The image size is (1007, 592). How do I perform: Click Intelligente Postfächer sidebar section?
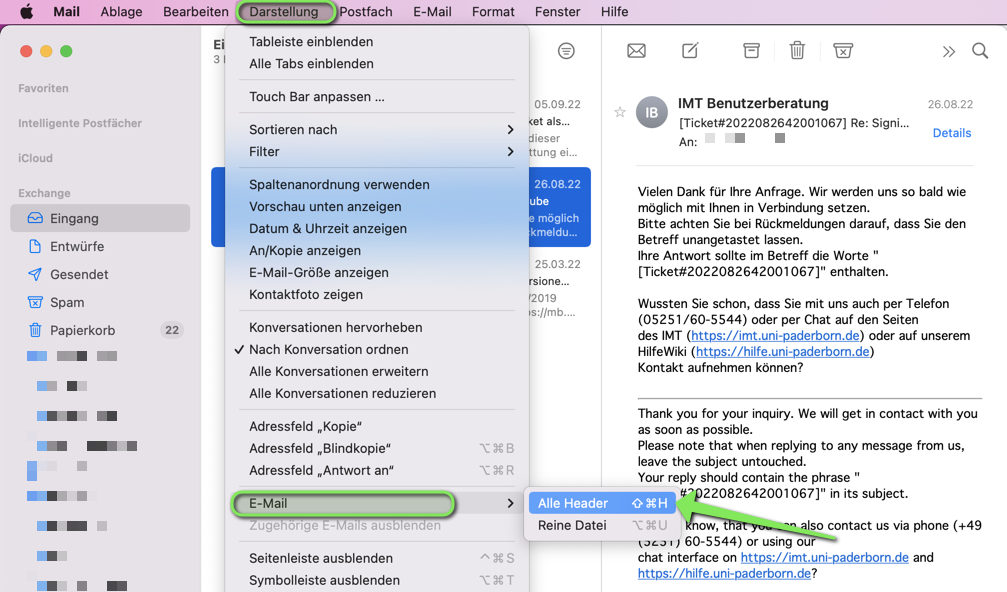tap(80, 123)
